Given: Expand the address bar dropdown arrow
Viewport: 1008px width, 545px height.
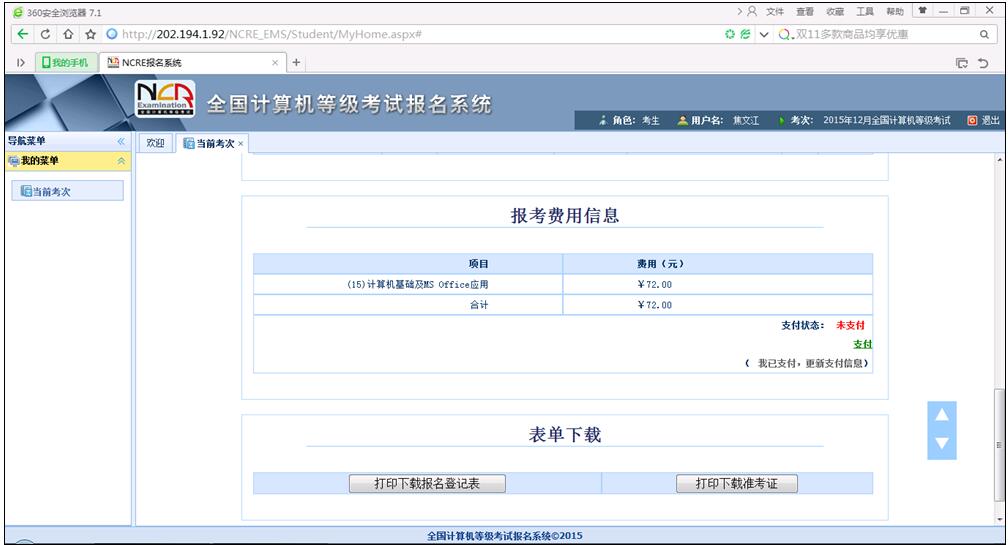Looking at the screenshot, I should coord(764,35).
